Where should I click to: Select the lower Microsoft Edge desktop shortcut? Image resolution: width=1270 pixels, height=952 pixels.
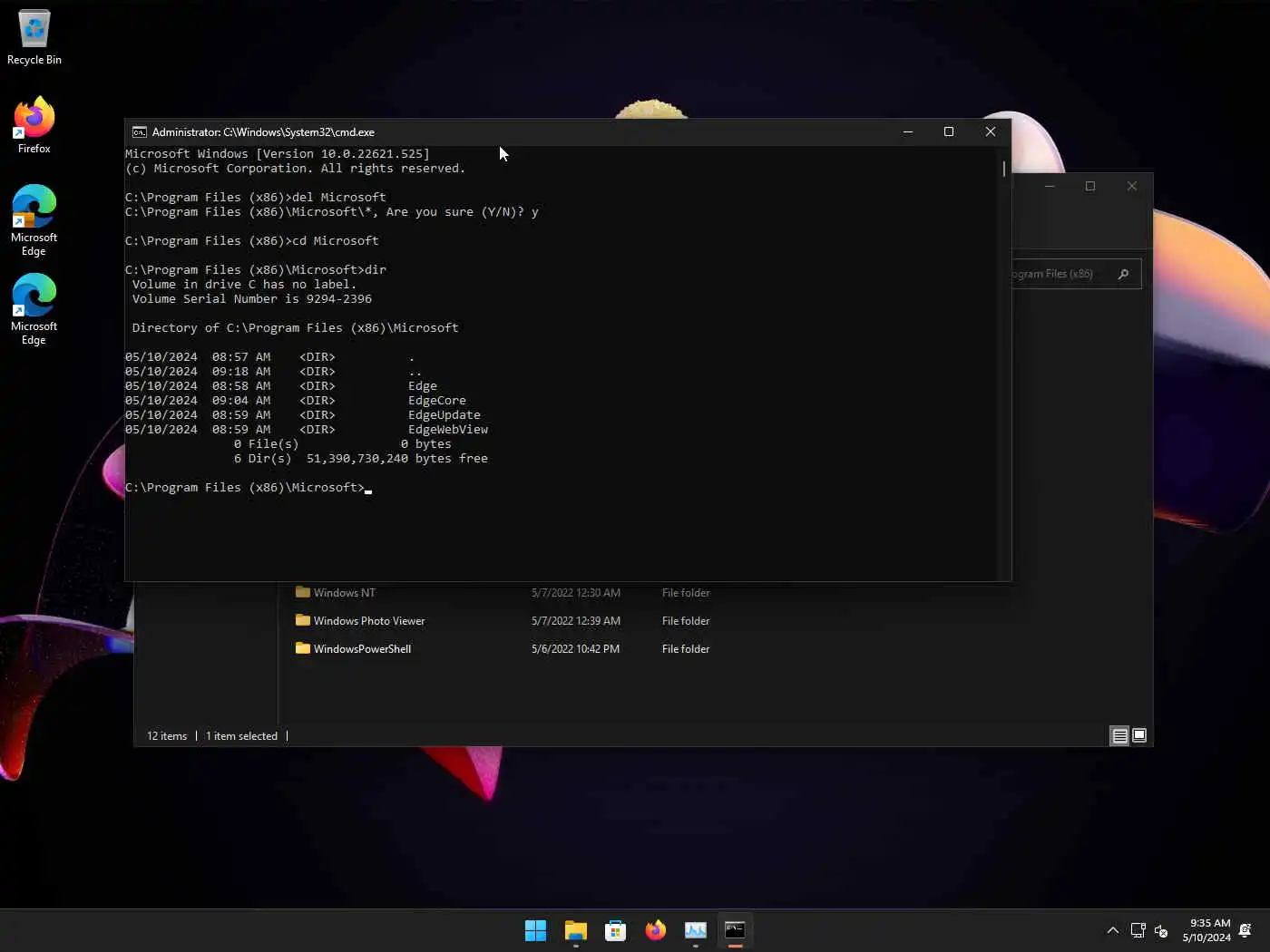point(34,309)
